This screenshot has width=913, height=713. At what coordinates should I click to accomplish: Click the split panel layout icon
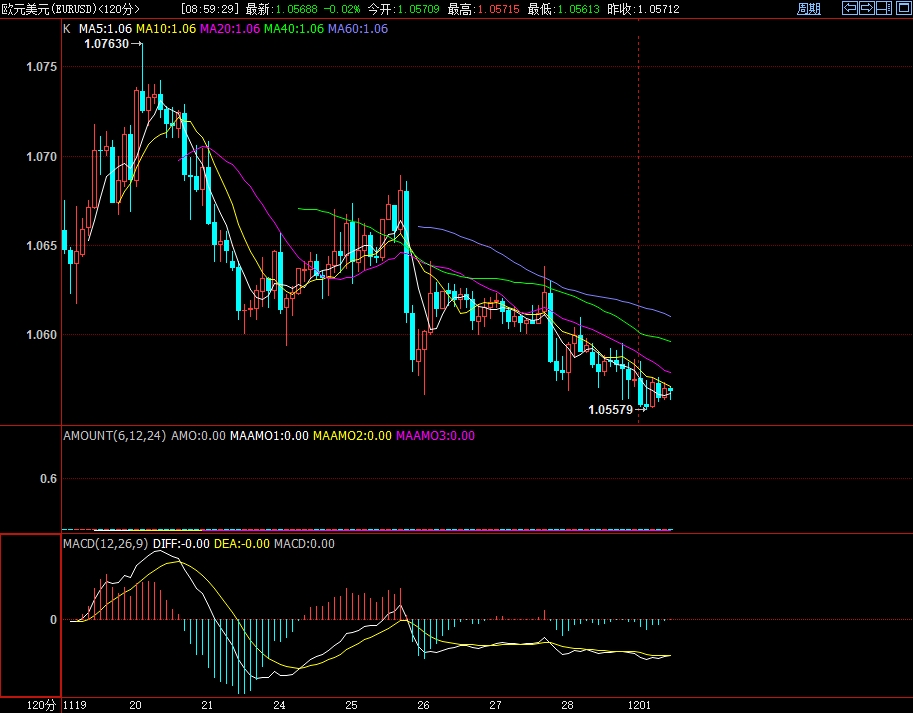click(x=883, y=9)
